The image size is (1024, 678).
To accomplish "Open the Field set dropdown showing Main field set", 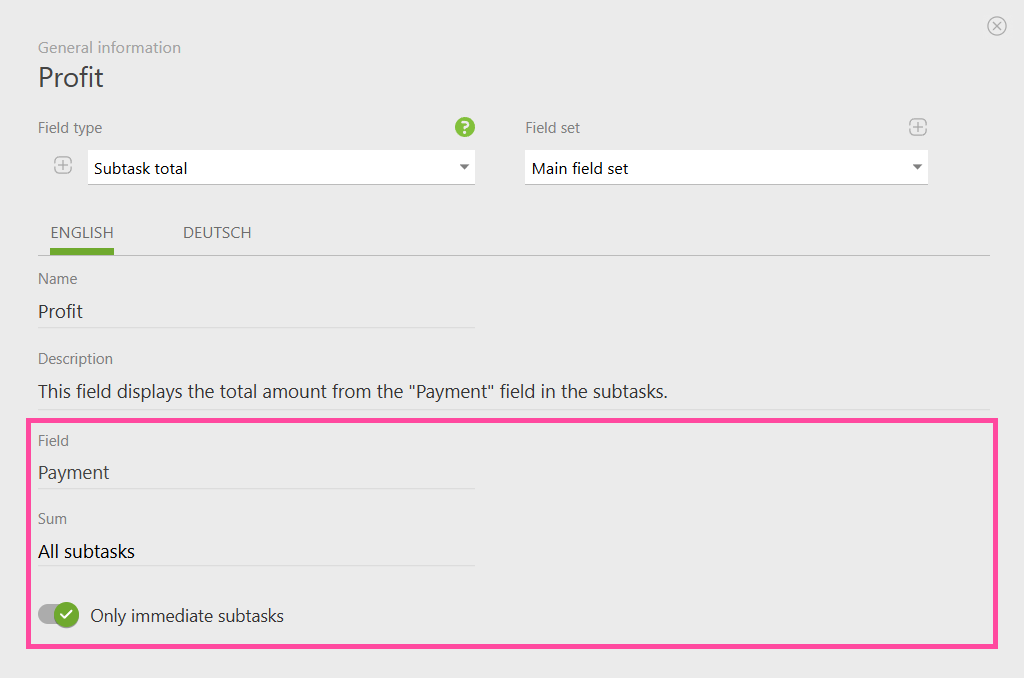I will point(726,168).
